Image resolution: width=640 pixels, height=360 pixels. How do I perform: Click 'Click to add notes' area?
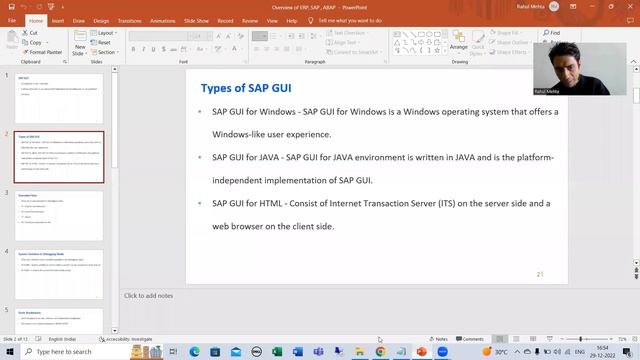149,296
